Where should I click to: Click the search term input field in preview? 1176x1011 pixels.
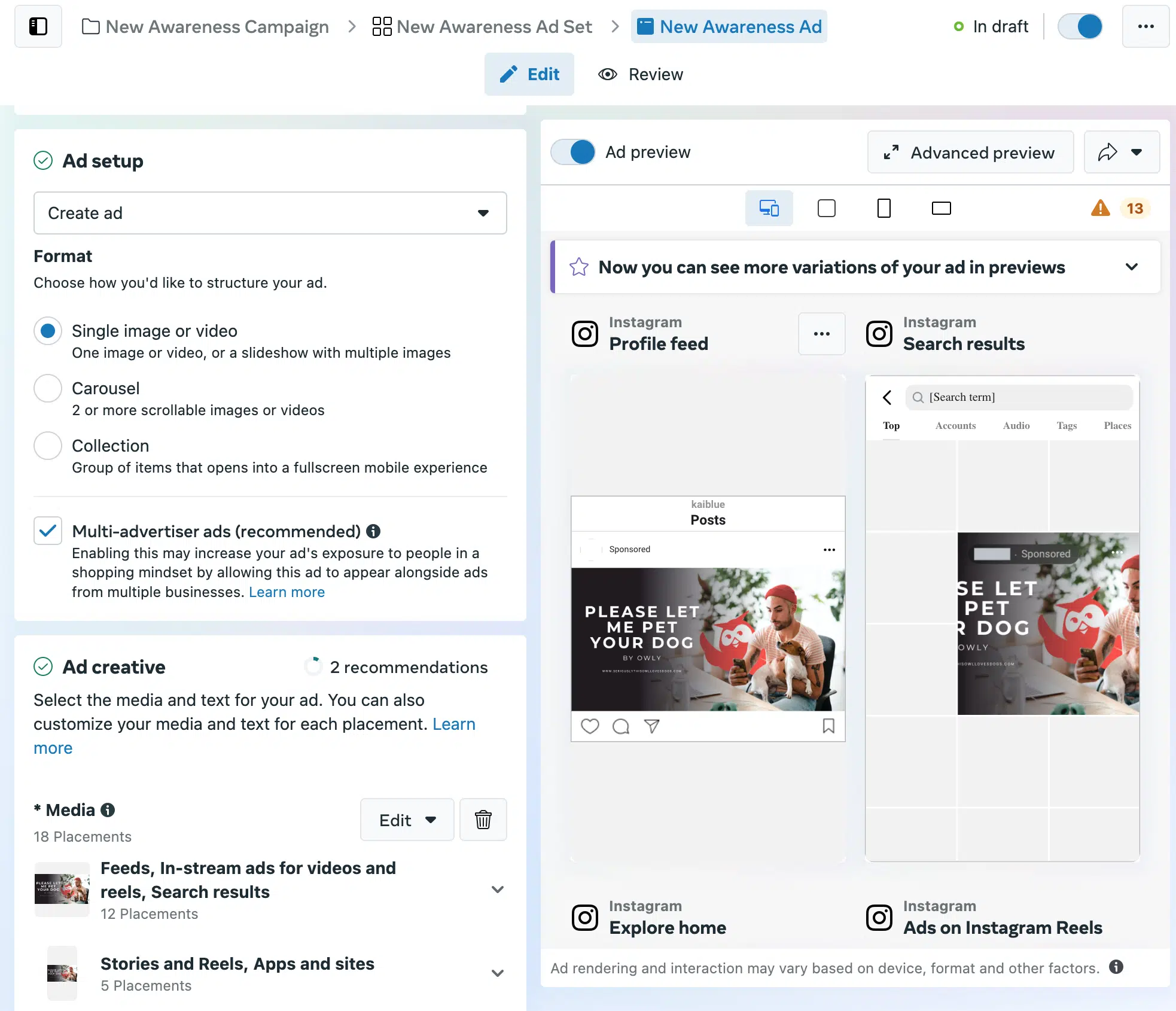[x=1018, y=397]
